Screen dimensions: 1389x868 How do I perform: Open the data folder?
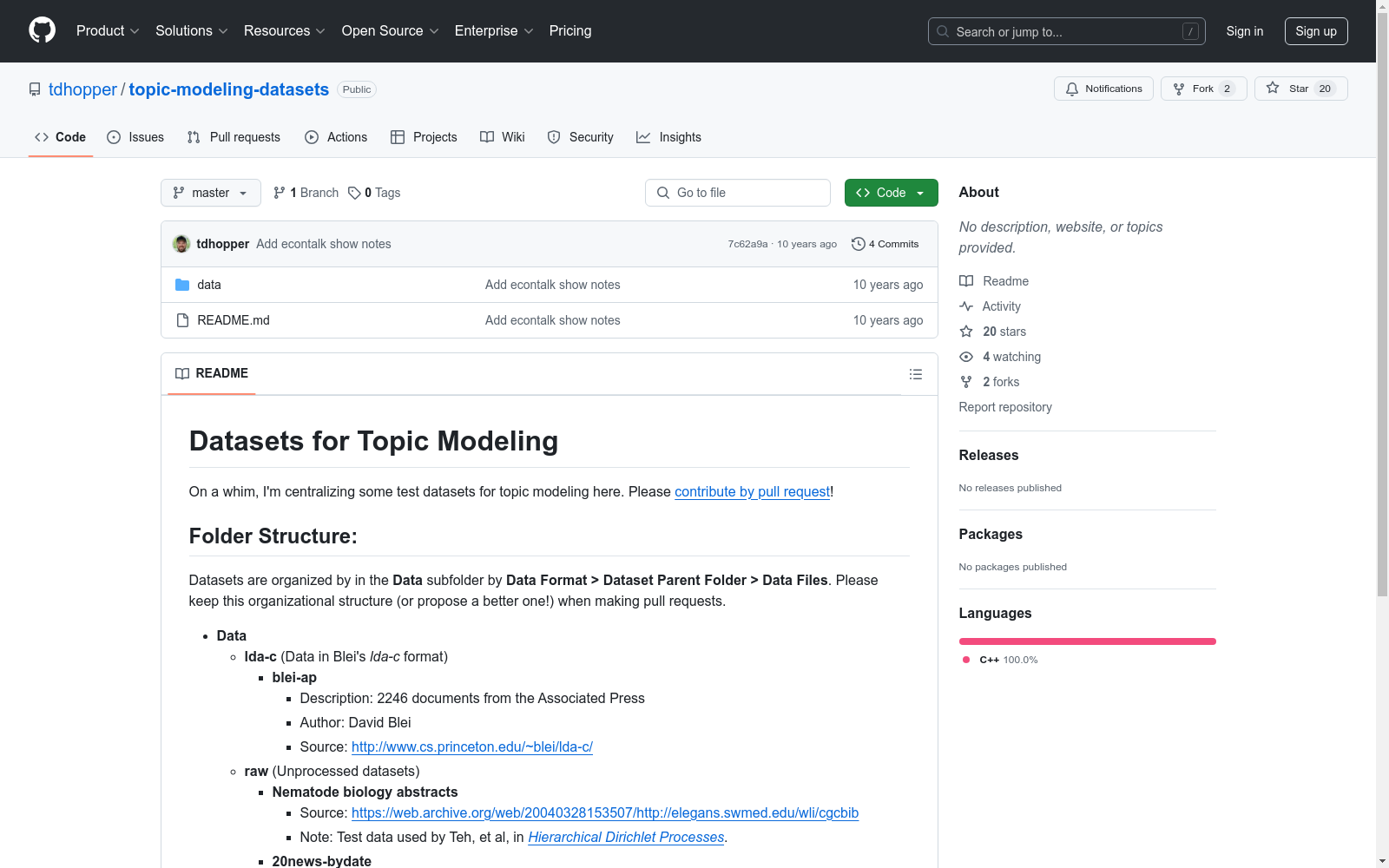coord(209,285)
